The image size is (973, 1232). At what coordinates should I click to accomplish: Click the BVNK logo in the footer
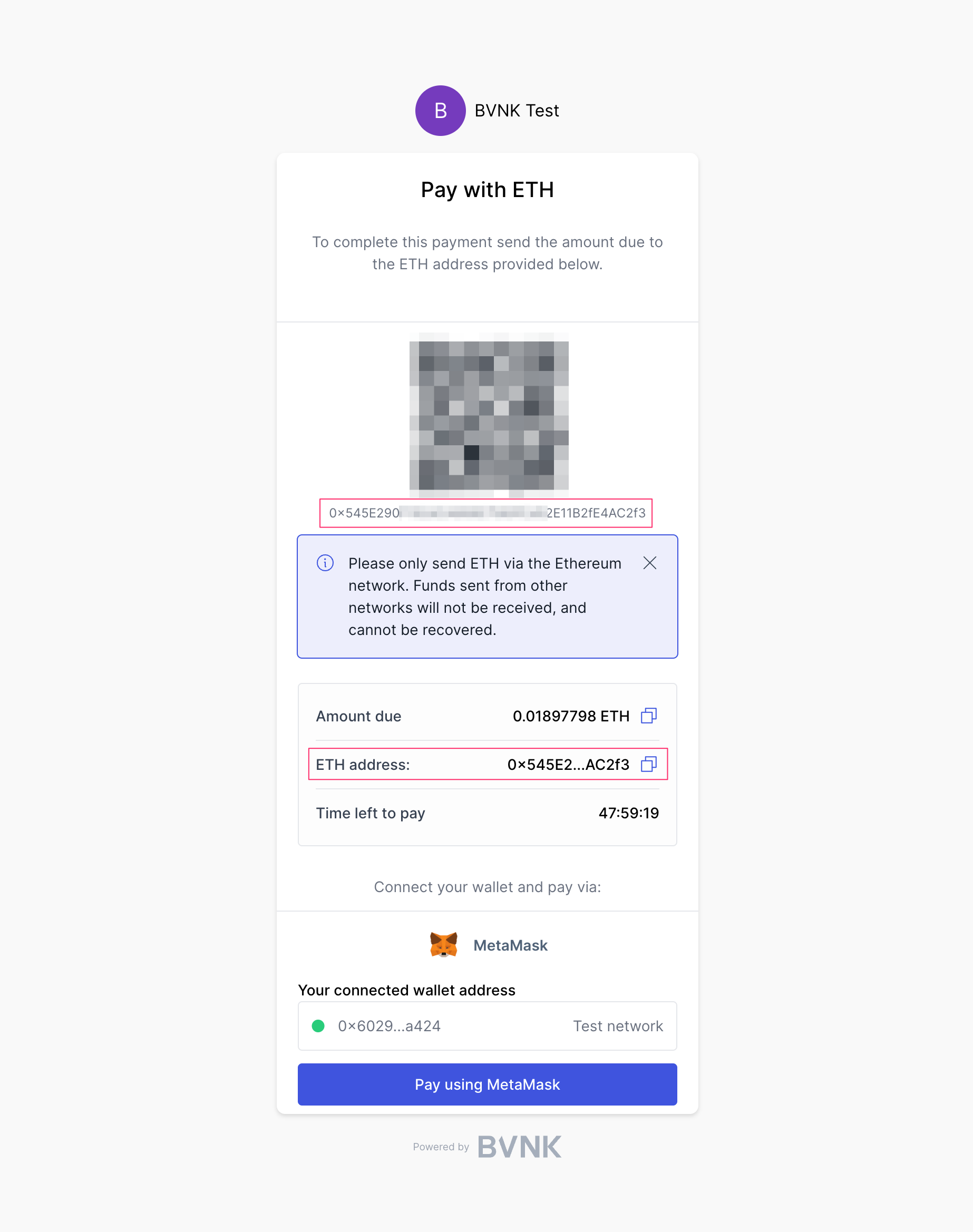tap(519, 1147)
